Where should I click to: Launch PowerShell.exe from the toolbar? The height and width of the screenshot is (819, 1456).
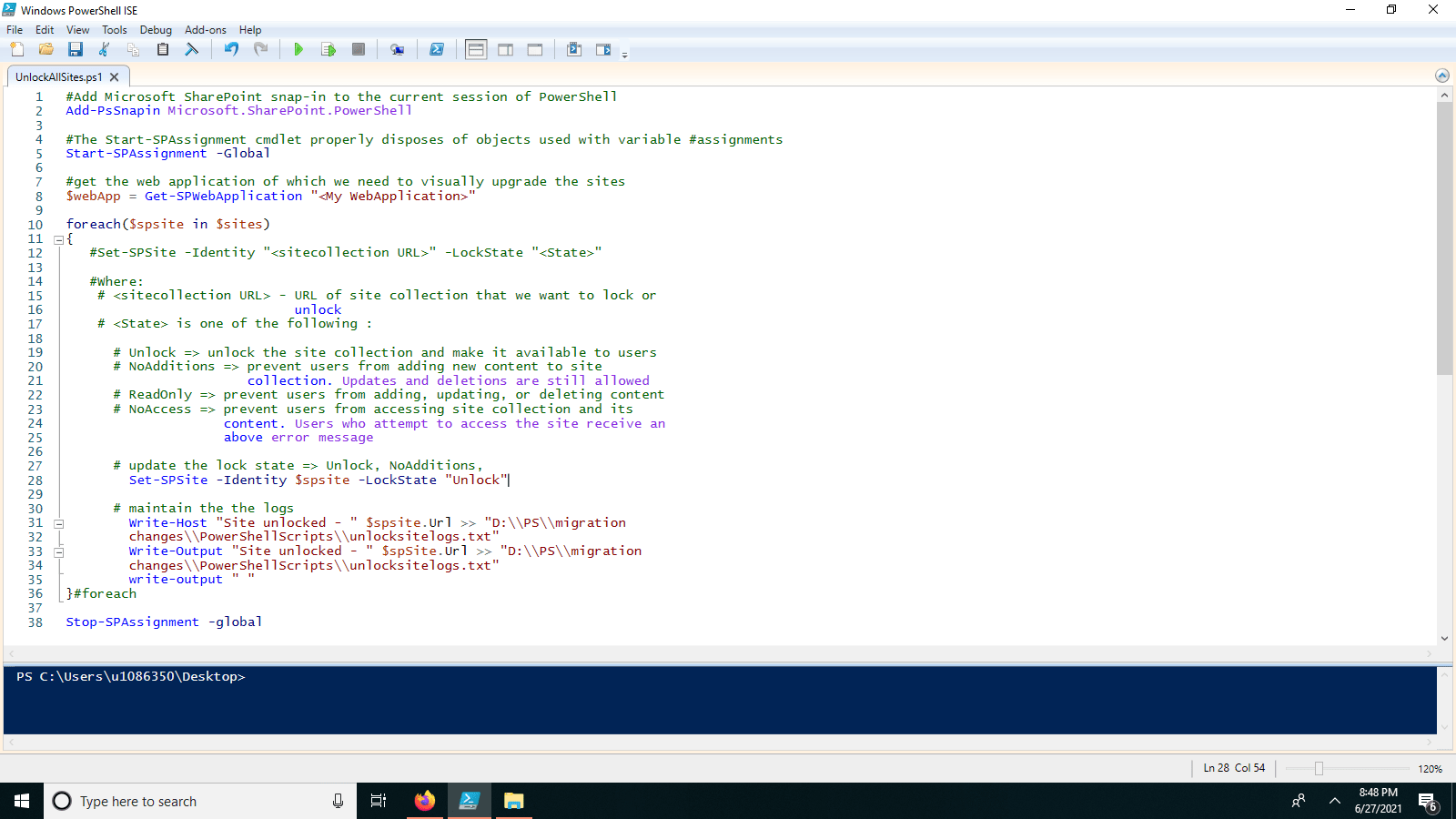click(437, 49)
